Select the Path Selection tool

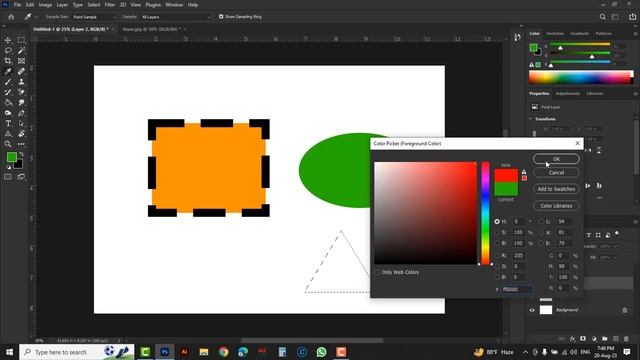click(x=21, y=123)
